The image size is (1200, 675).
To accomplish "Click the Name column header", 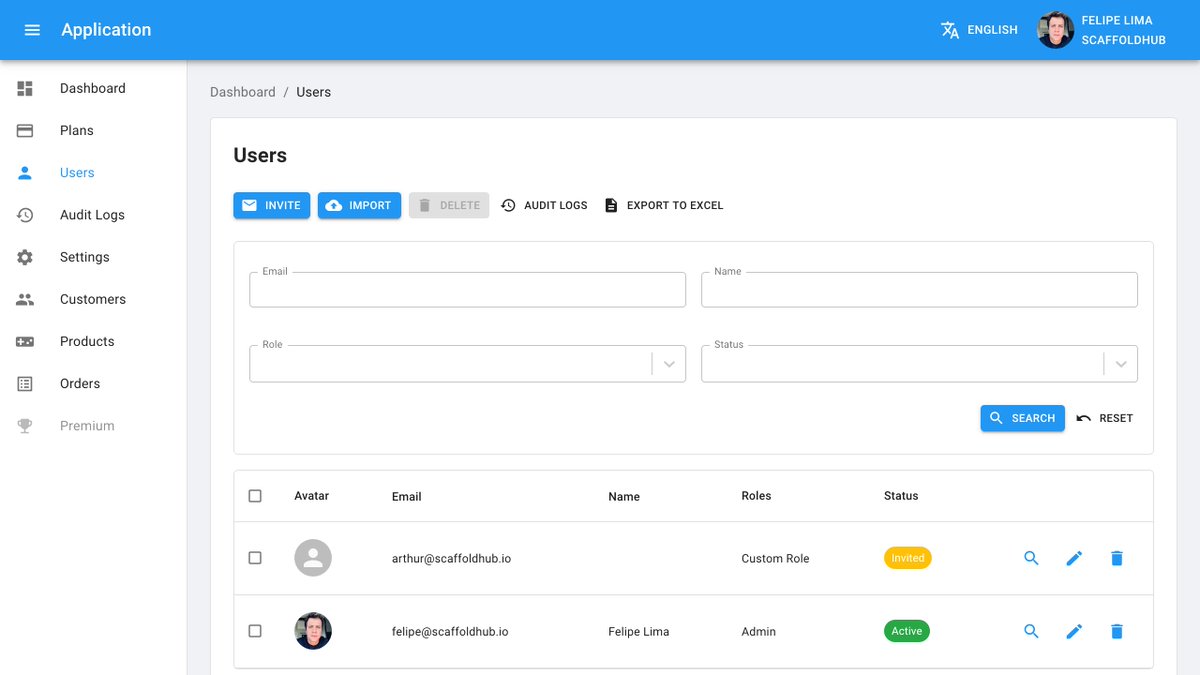I will [x=624, y=496].
